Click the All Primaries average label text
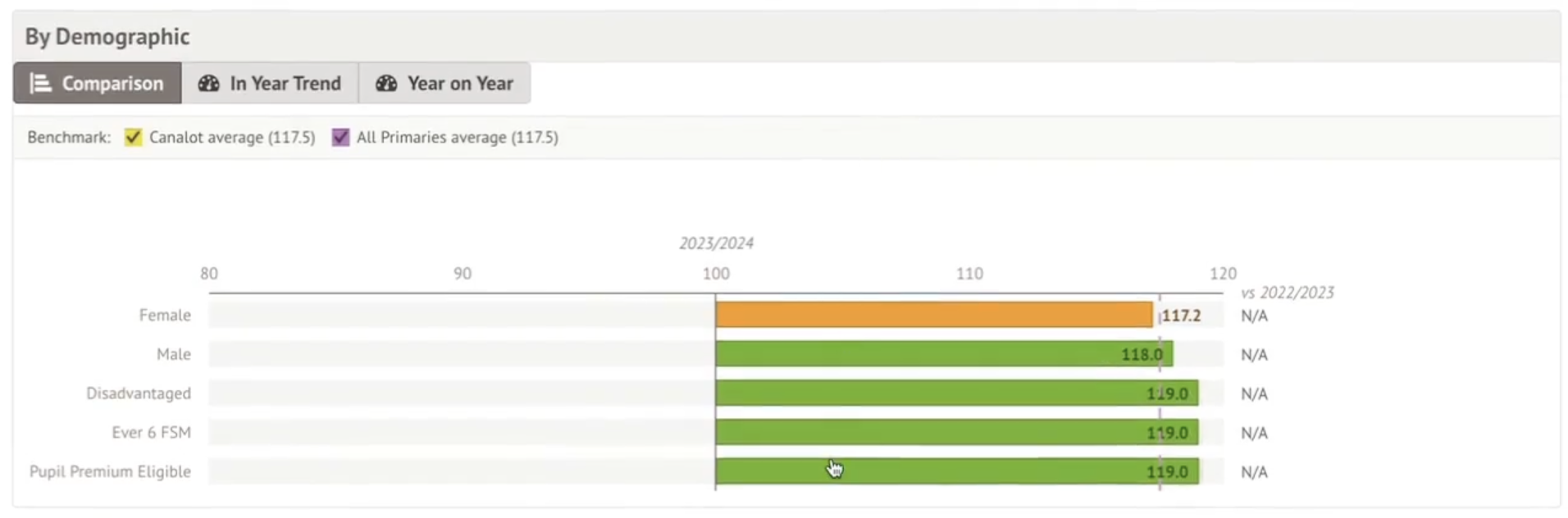This screenshot has width=1568, height=518. tap(457, 138)
